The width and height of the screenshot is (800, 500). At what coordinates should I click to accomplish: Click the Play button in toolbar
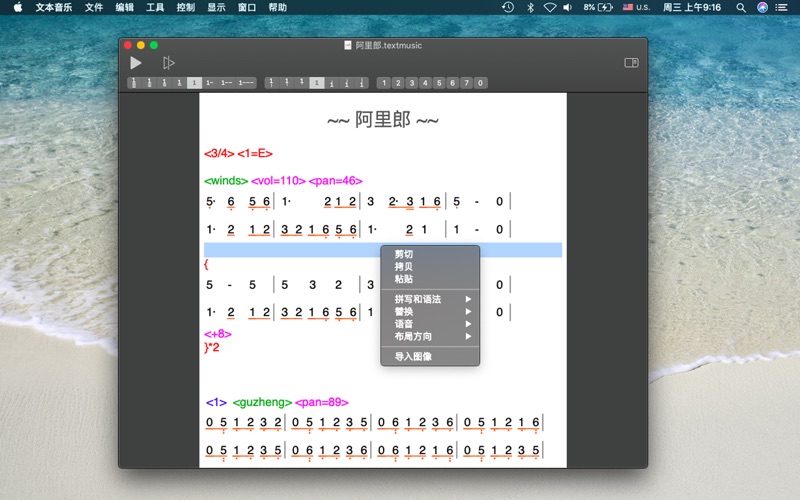point(136,63)
